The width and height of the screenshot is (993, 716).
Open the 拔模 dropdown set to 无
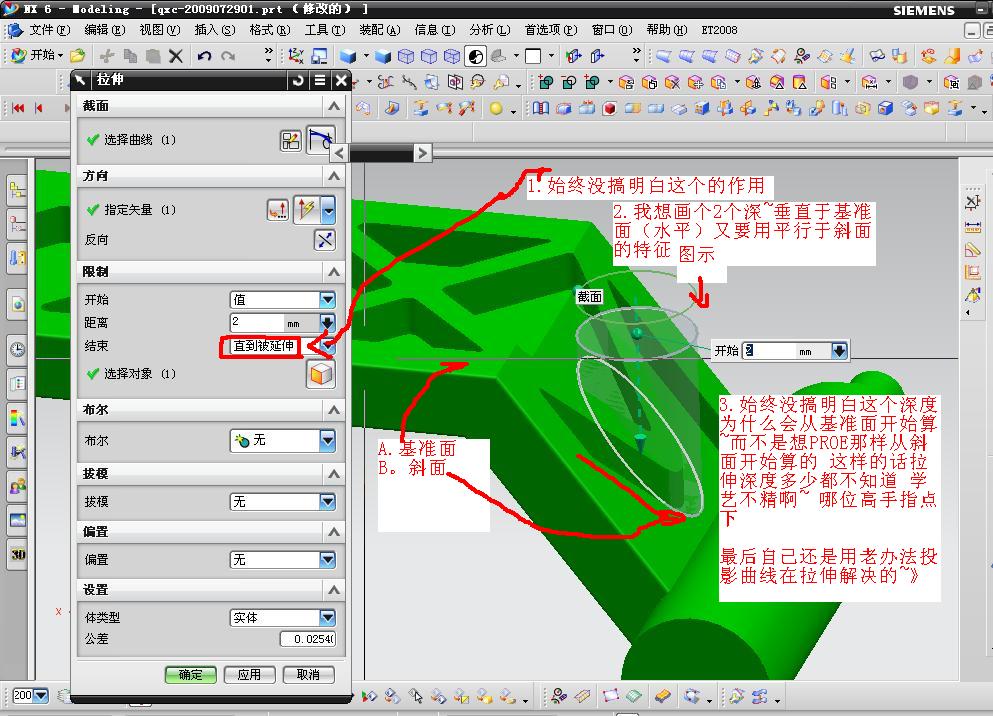(327, 502)
